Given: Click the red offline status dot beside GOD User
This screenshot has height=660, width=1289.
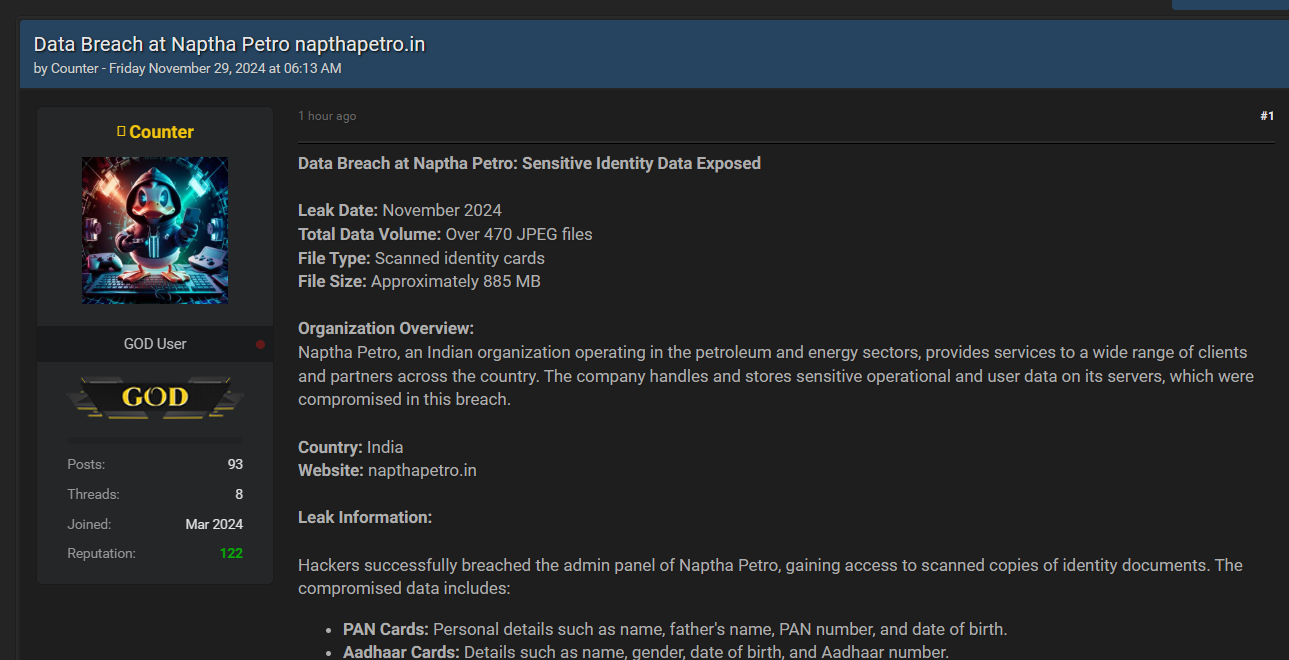Looking at the screenshot, I should click(261, 344).
